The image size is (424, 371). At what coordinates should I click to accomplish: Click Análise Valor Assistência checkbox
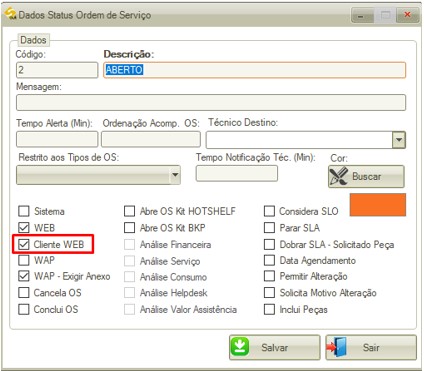click(x=129, y=309)
